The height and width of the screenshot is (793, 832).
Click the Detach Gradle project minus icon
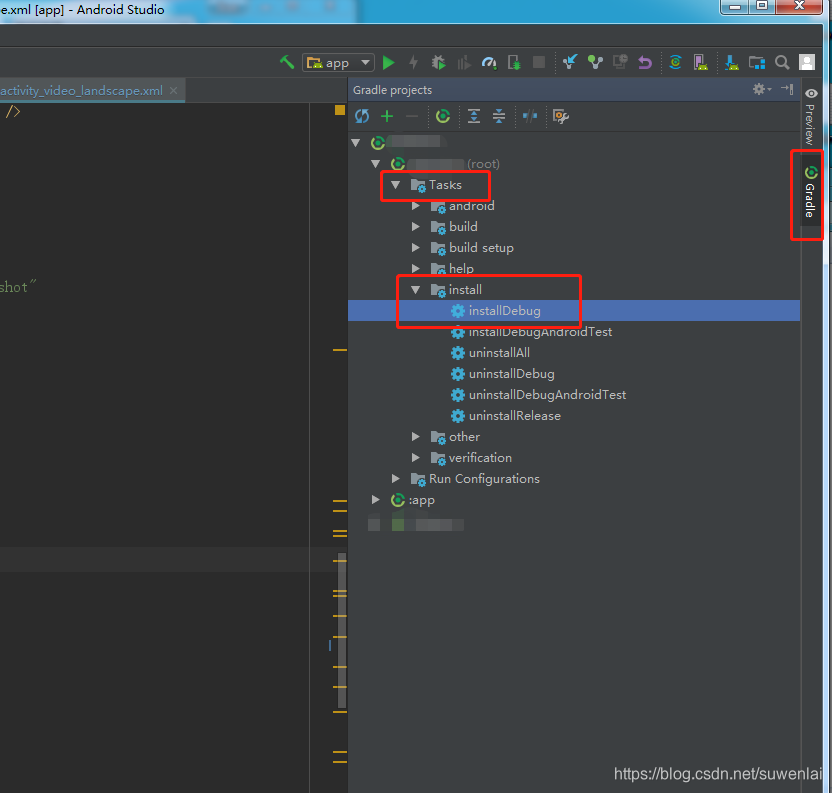pos(412,116)
